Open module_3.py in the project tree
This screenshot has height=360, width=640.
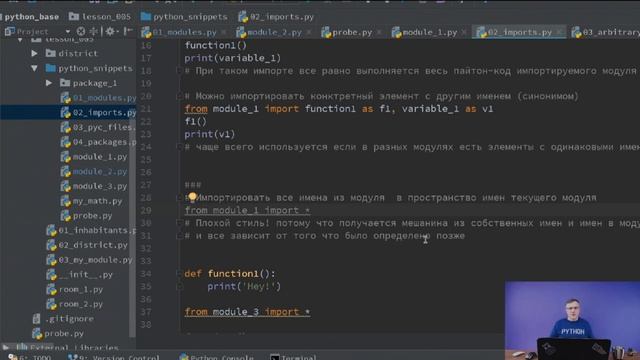click(x=94, y=186)
